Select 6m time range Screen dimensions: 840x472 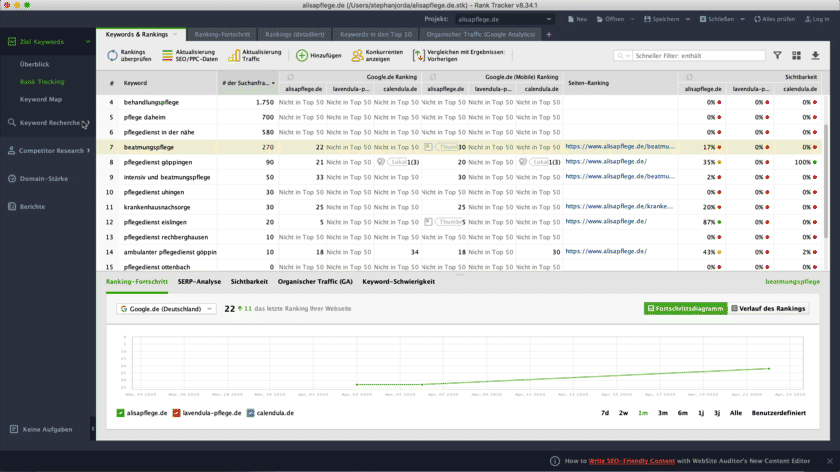[682, 413]
